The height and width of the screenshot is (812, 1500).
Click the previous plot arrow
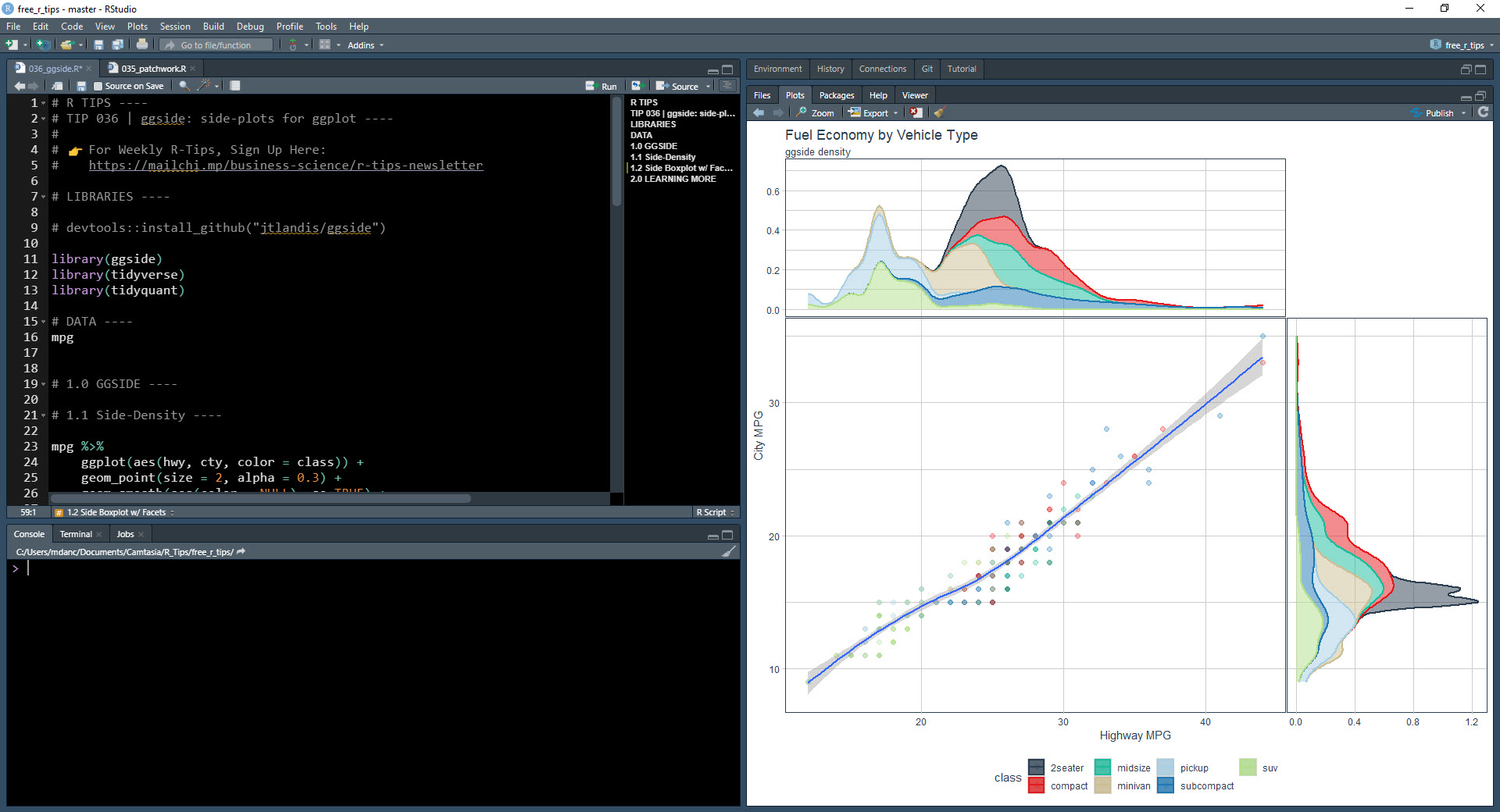pos(759,112)
